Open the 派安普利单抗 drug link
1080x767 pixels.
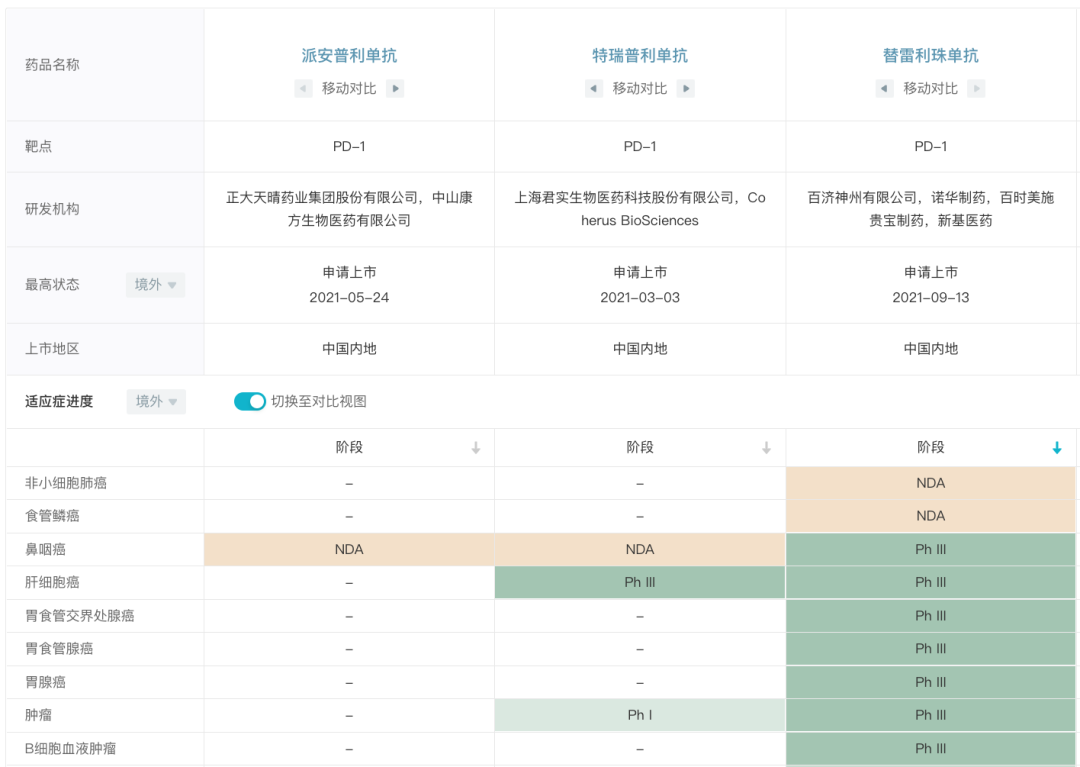click(x=349, y=56)
